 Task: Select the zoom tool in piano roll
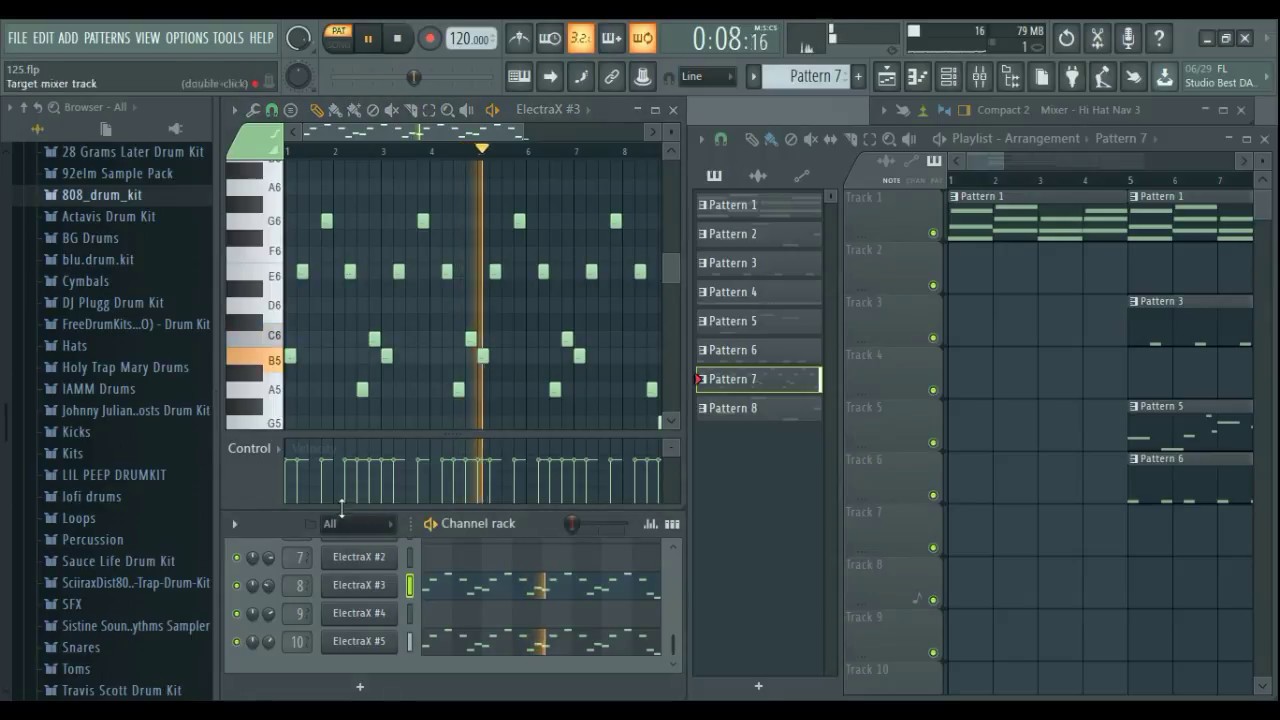[447, 110]
